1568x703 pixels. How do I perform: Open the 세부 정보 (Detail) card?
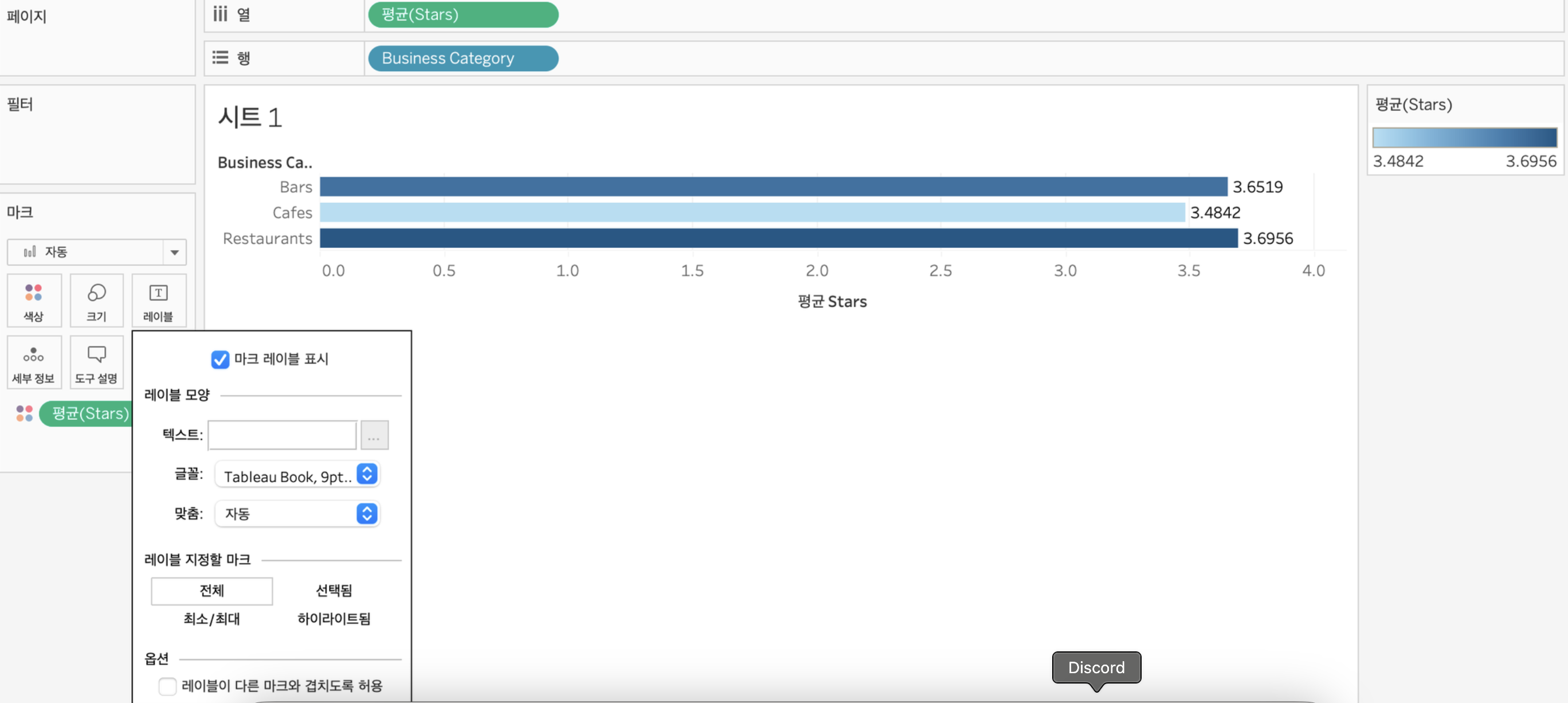[x=34, y=363]
